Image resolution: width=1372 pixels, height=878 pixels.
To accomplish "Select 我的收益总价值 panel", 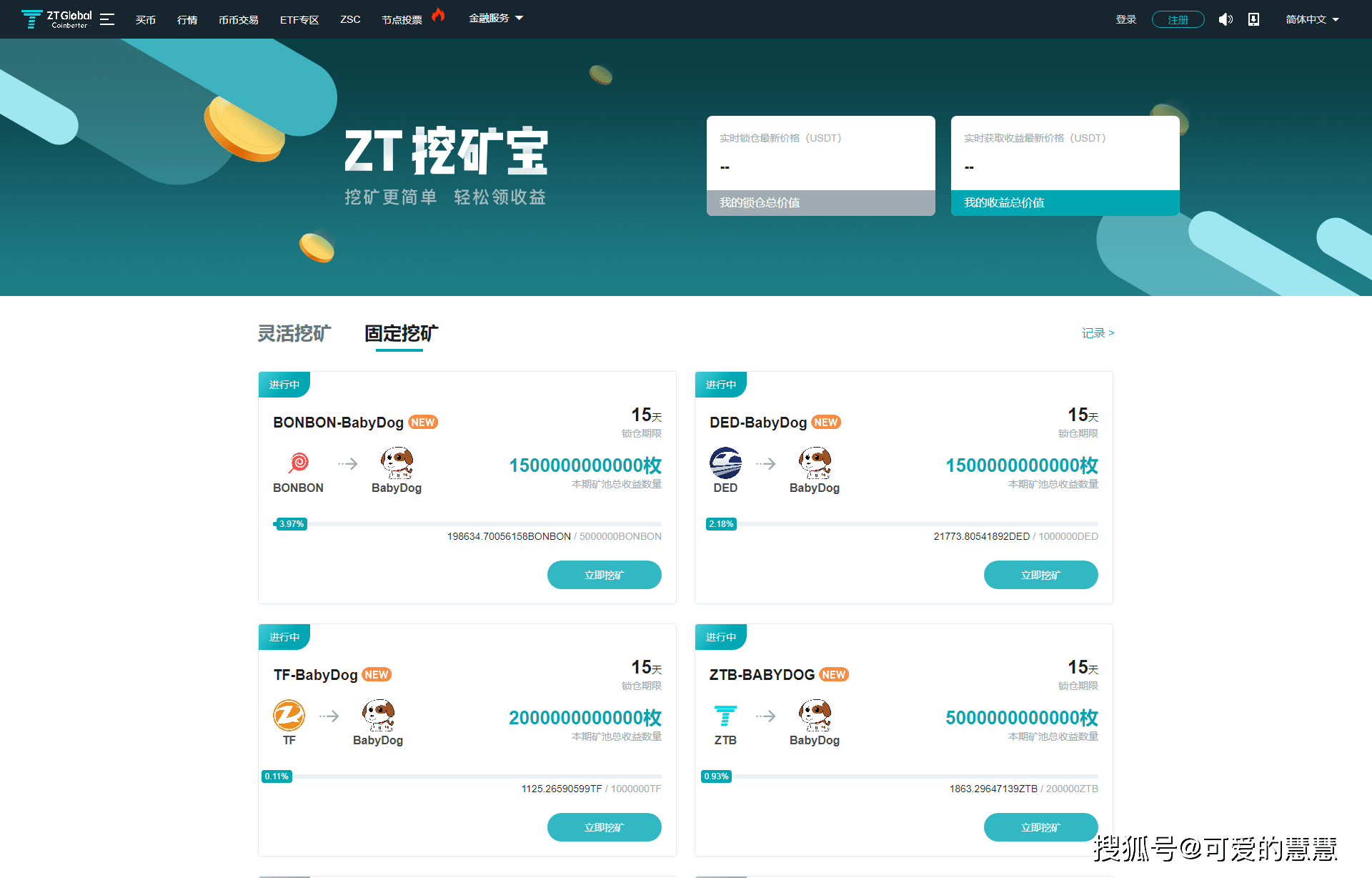I will [x=1064, y=202].
